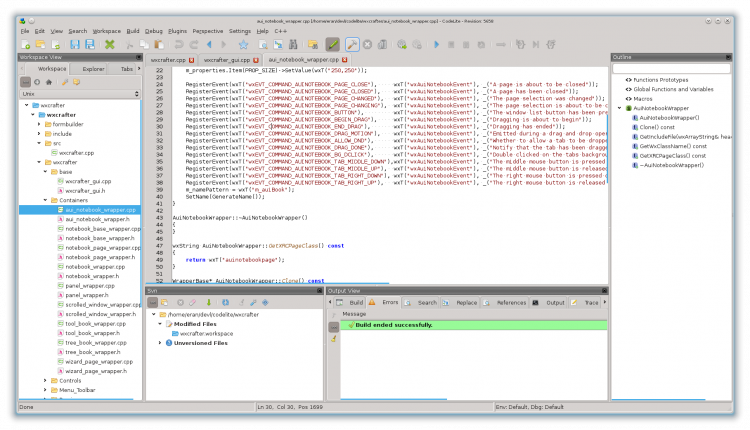
Task: Collapse the AuiNotebookWrapper outline node
Action: 620,108
